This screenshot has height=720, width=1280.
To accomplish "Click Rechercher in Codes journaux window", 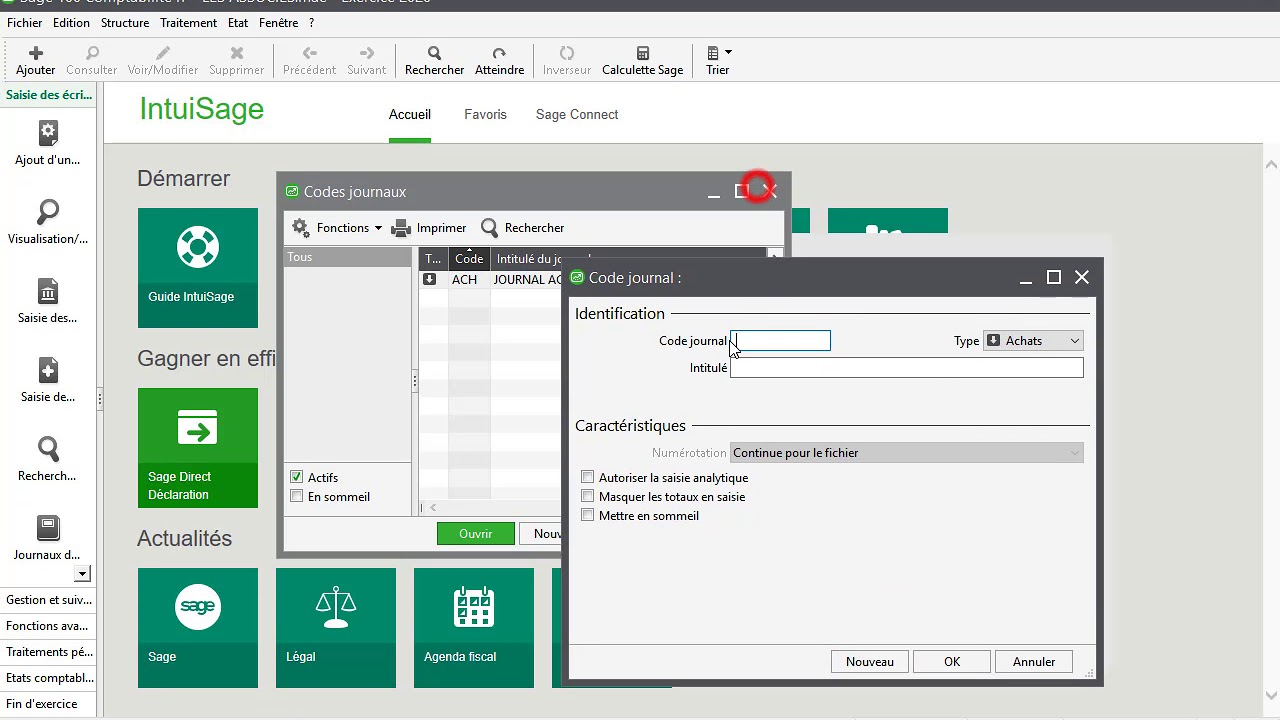I will [x=523, y=228].
